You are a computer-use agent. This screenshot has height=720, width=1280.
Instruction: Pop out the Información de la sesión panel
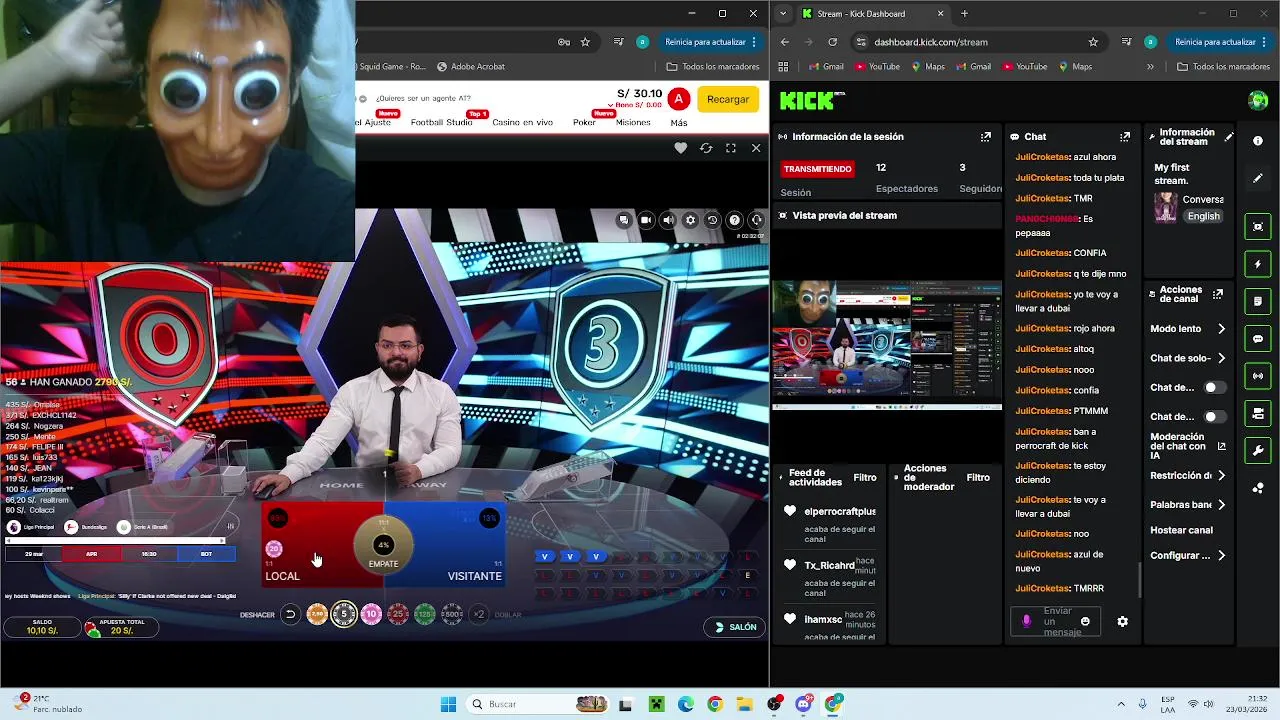(986, 136)
